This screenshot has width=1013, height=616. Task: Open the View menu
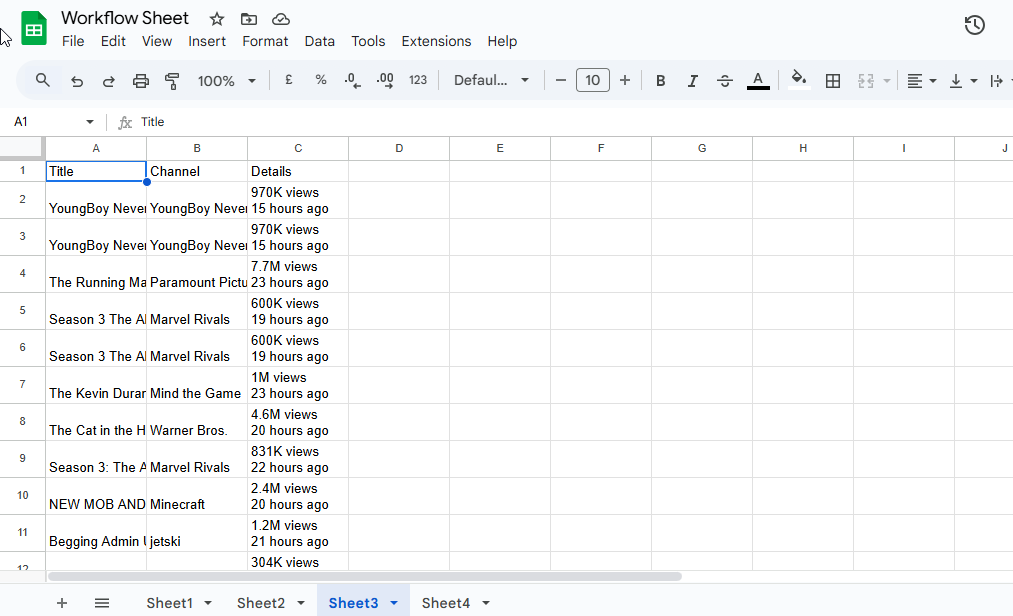157,41
